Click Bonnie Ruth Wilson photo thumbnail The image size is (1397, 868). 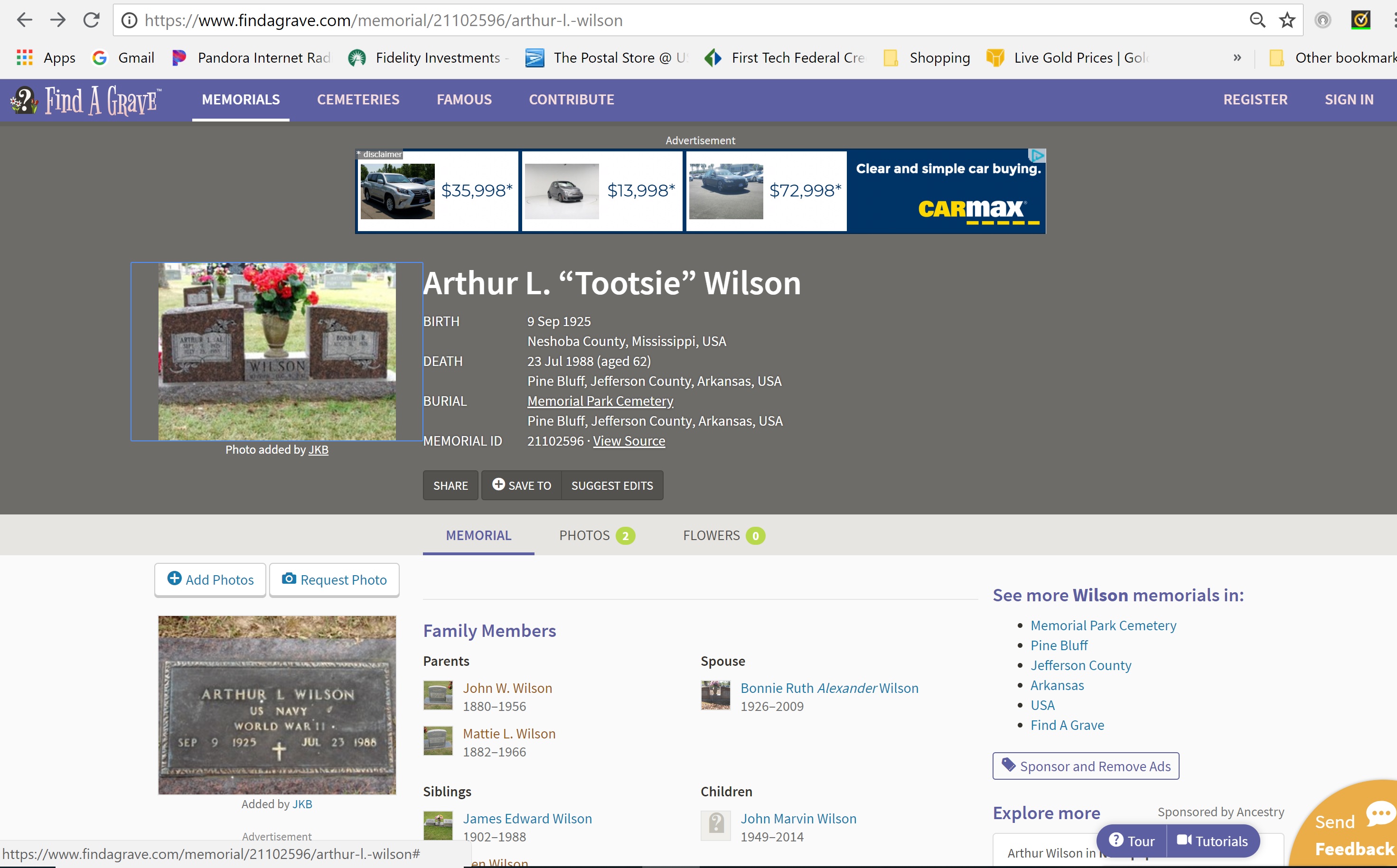coord(715,695)
